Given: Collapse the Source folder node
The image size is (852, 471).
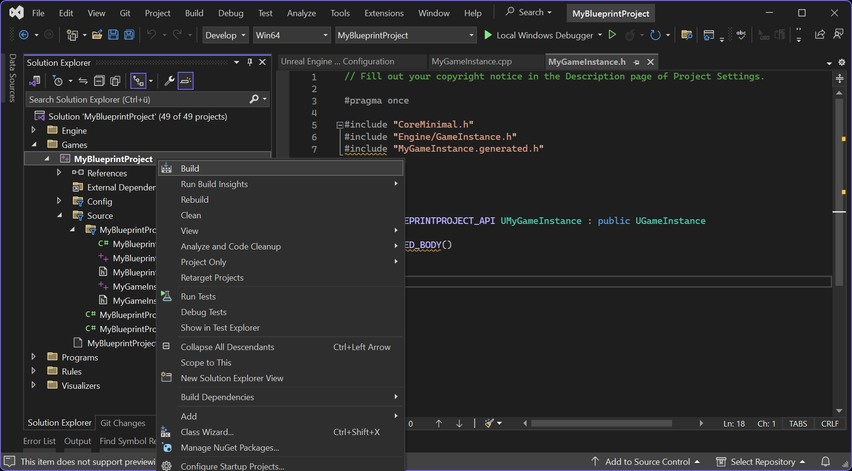Looking at the screenshot, I should click(x=59, y=215).
